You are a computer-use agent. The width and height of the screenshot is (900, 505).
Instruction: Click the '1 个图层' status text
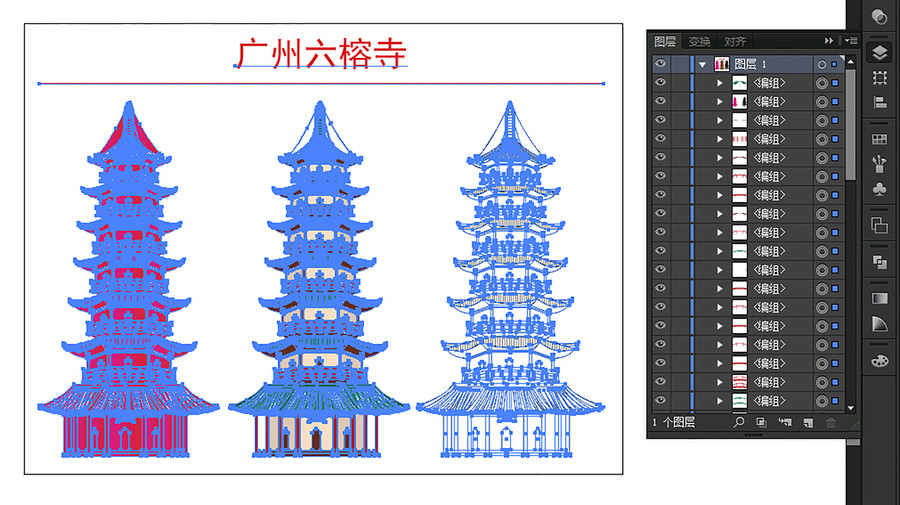tap(674, 423)
